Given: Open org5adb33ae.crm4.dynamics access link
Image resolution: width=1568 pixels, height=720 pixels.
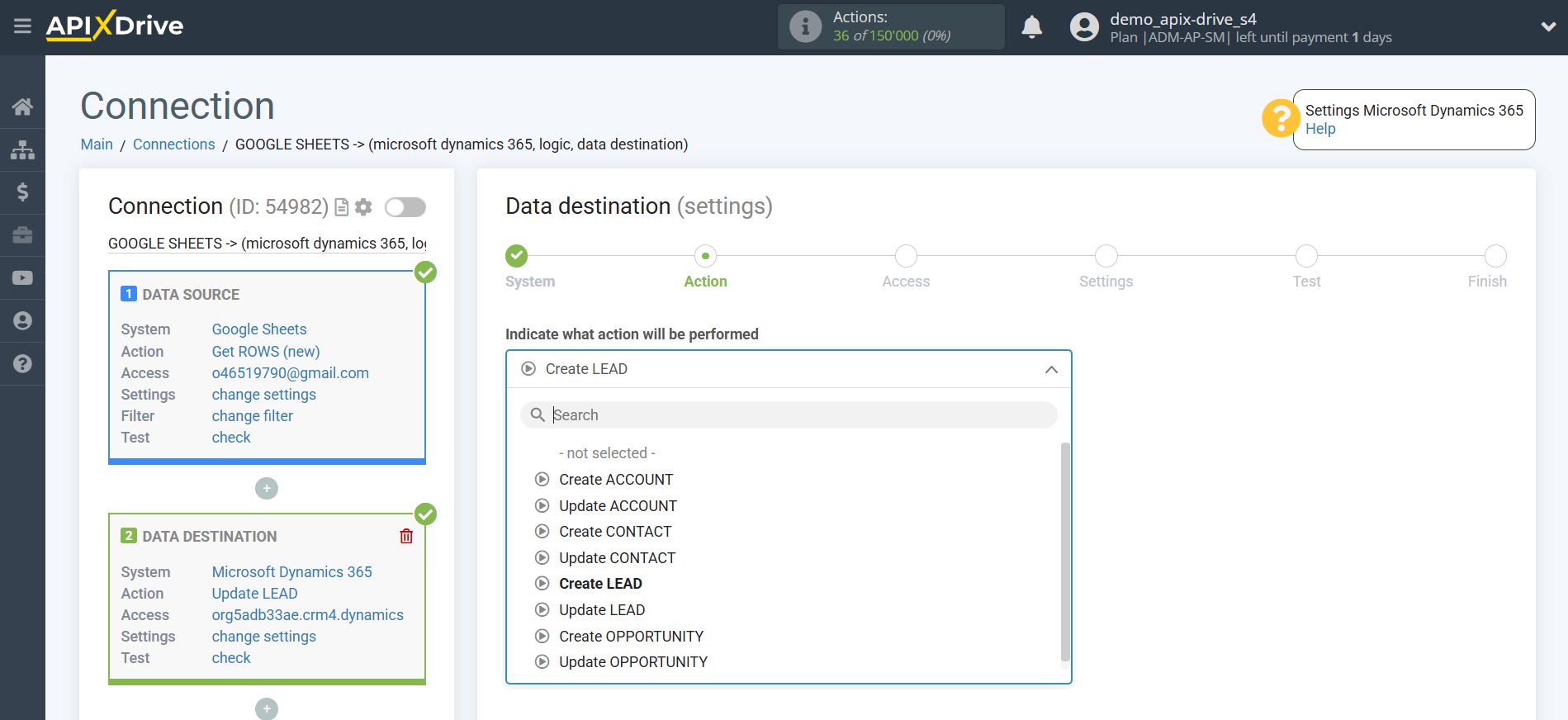Looking at the screenshot, I should pos(308,615).
